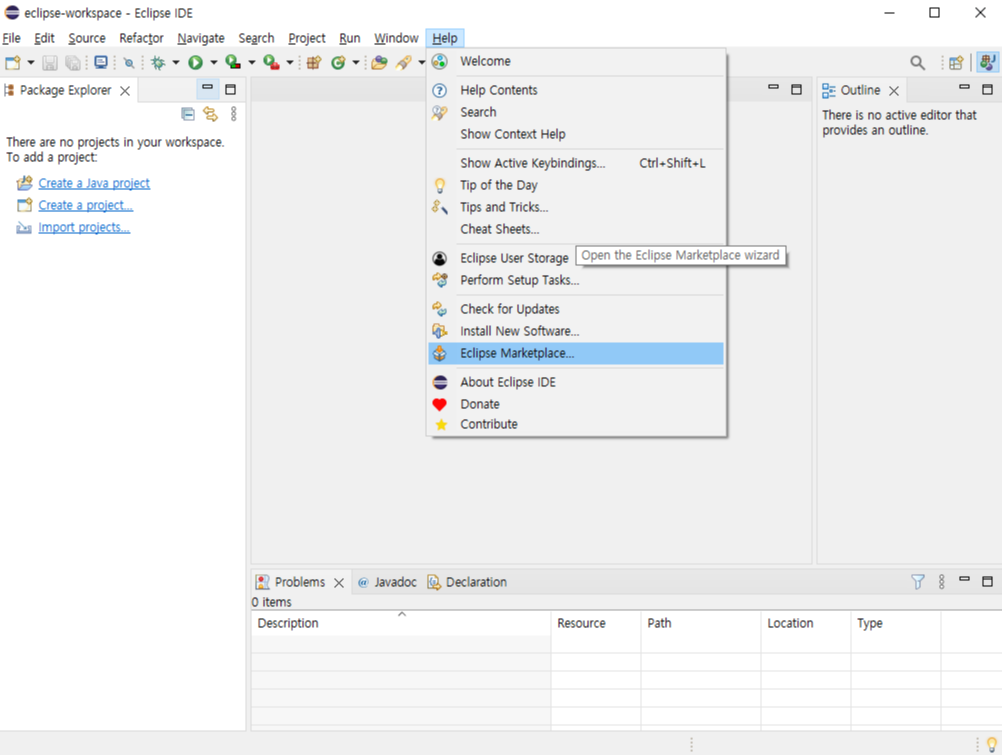The width and height of the screenshot is (1002, 755).
Task: Switch to the Declaration tab
Action: pyautogui.click(x=467, y=582)
